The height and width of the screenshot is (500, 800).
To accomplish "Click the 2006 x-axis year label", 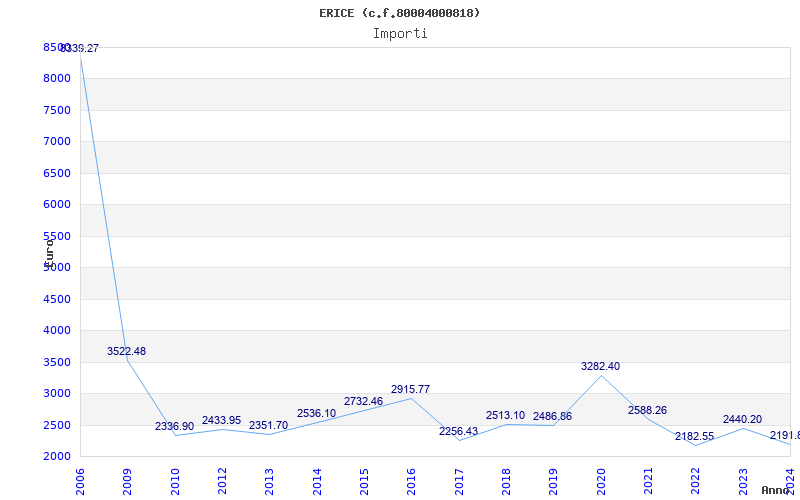I will (x=80, y=481).
